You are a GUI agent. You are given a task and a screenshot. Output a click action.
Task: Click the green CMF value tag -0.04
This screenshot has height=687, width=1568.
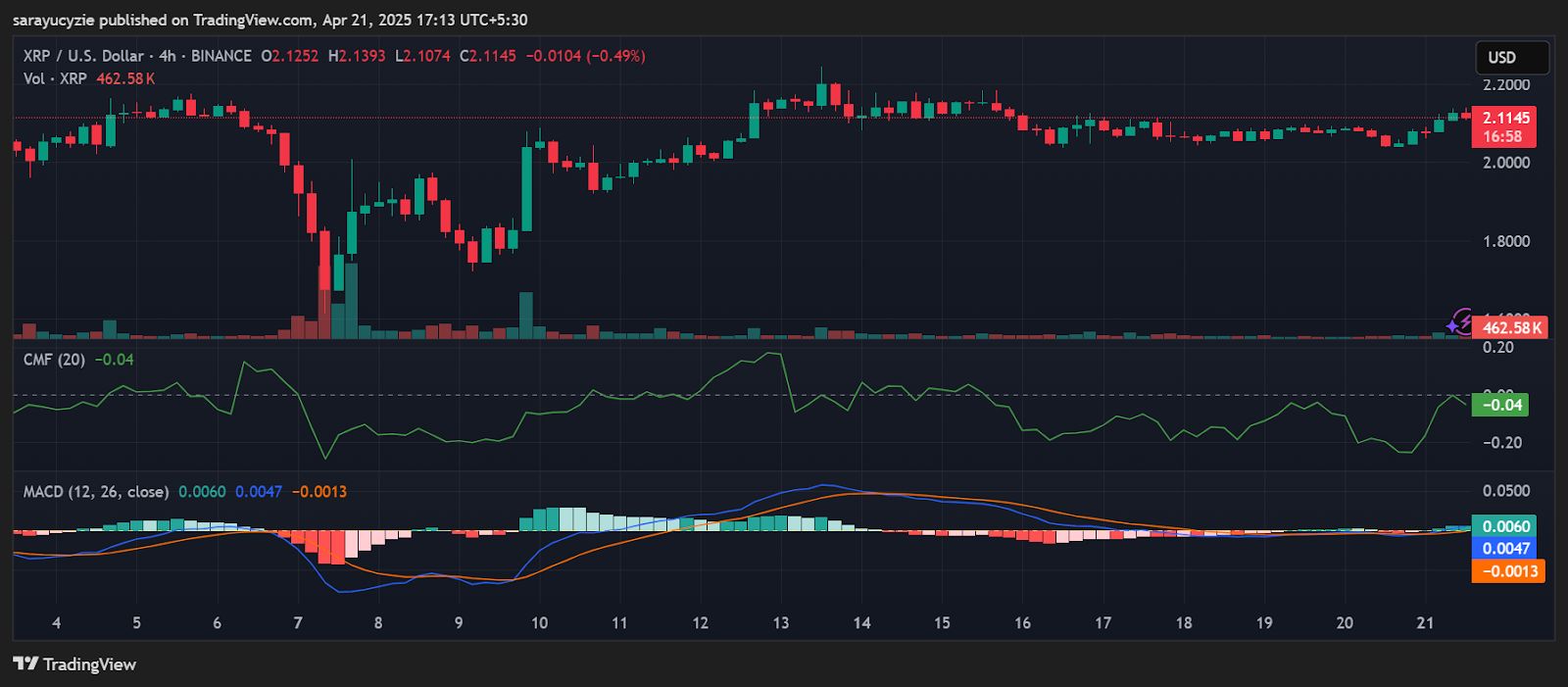pyautogui.click(x=1500, y=405)
